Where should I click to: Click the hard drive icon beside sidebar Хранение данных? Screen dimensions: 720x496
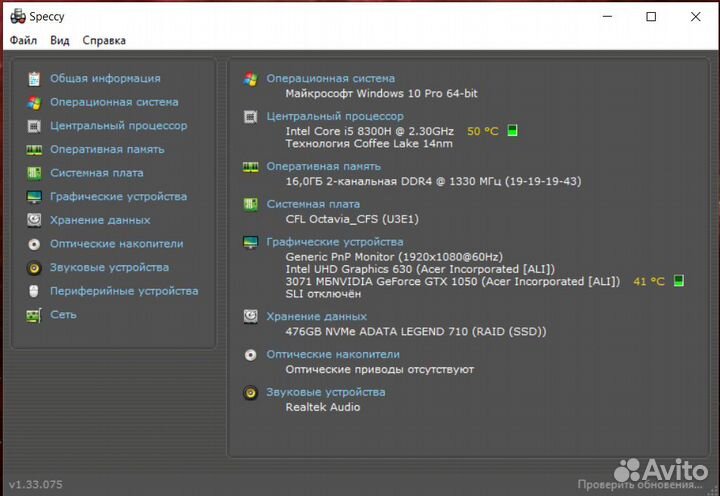(x=34, y=220)
